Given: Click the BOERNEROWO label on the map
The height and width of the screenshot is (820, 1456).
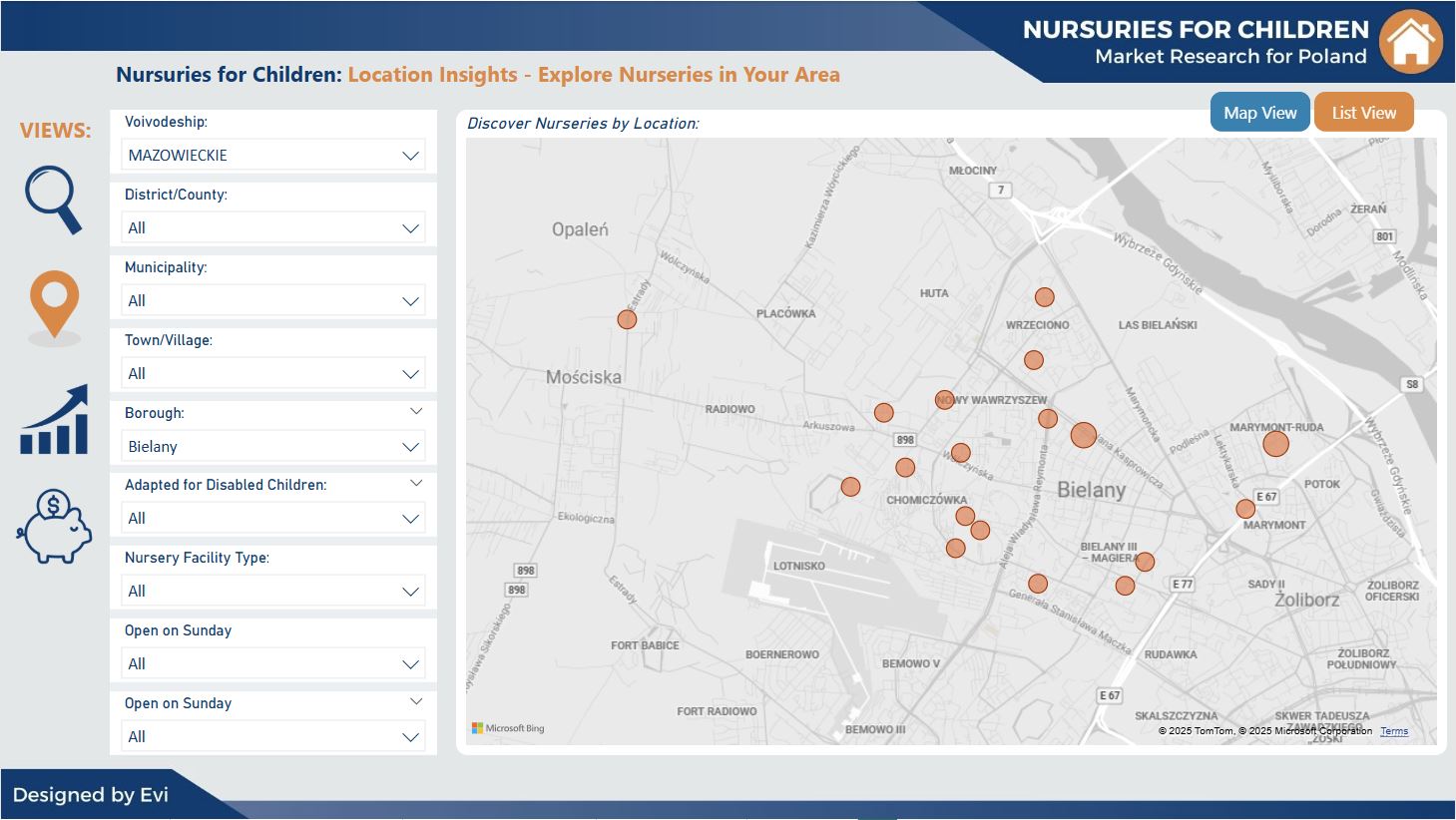Looking at the screenshot, I should (x=782, y=654).
